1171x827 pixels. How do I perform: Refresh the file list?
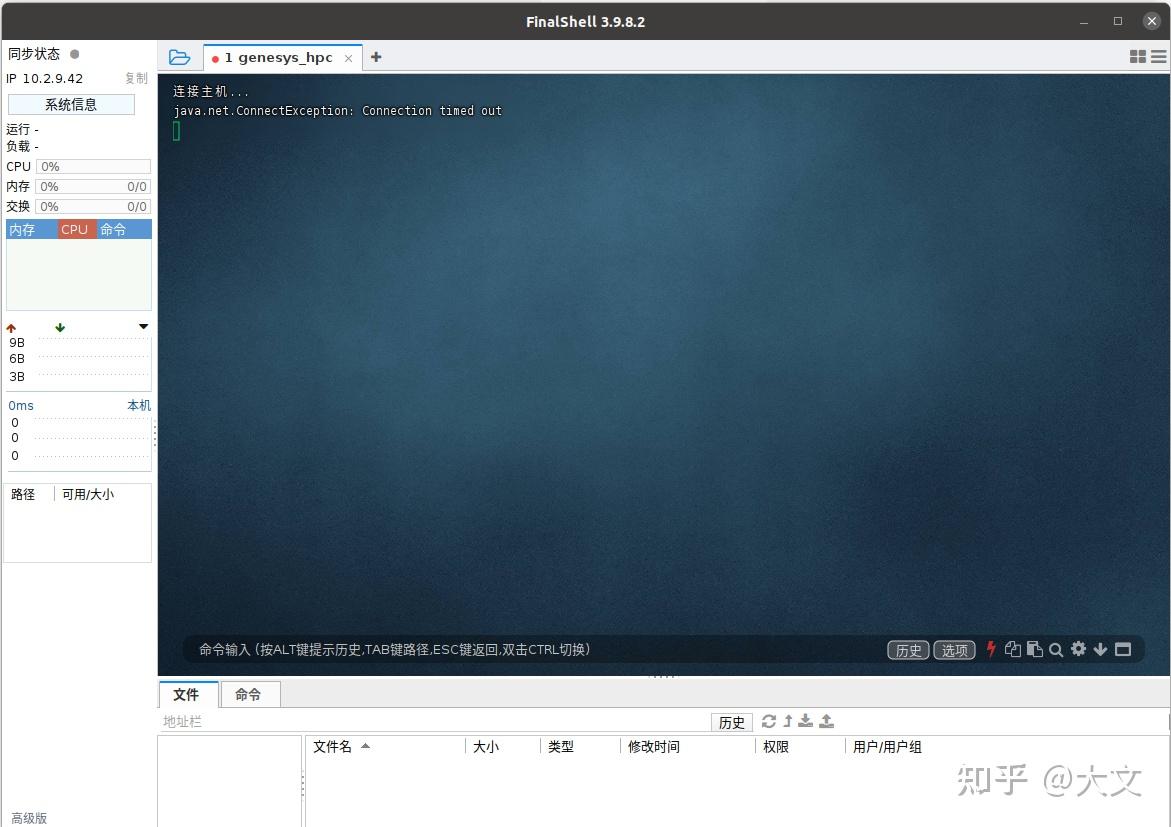point(768,721)
